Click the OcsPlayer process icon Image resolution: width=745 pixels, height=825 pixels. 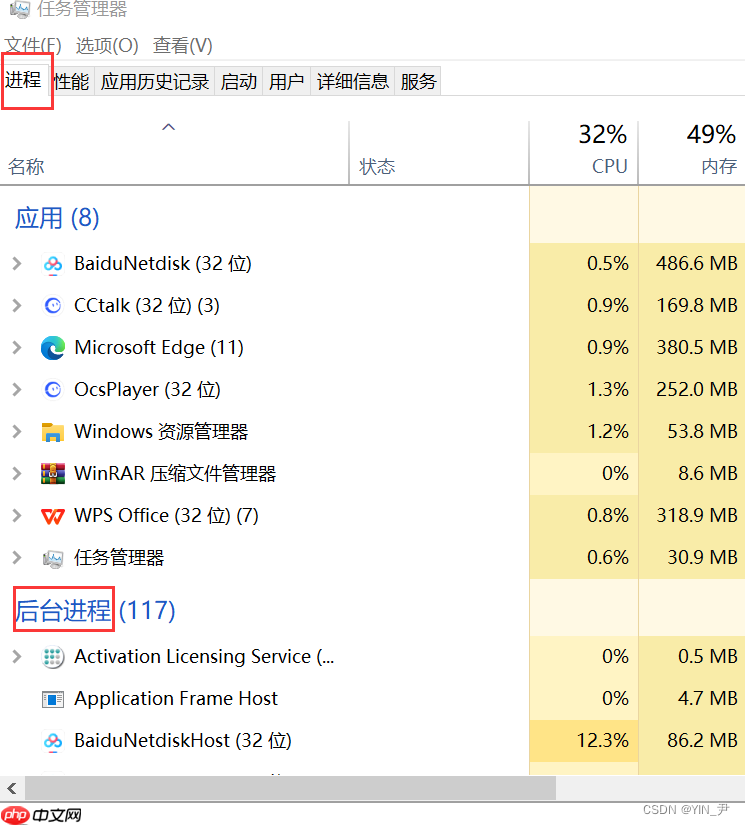coord(52,390)
